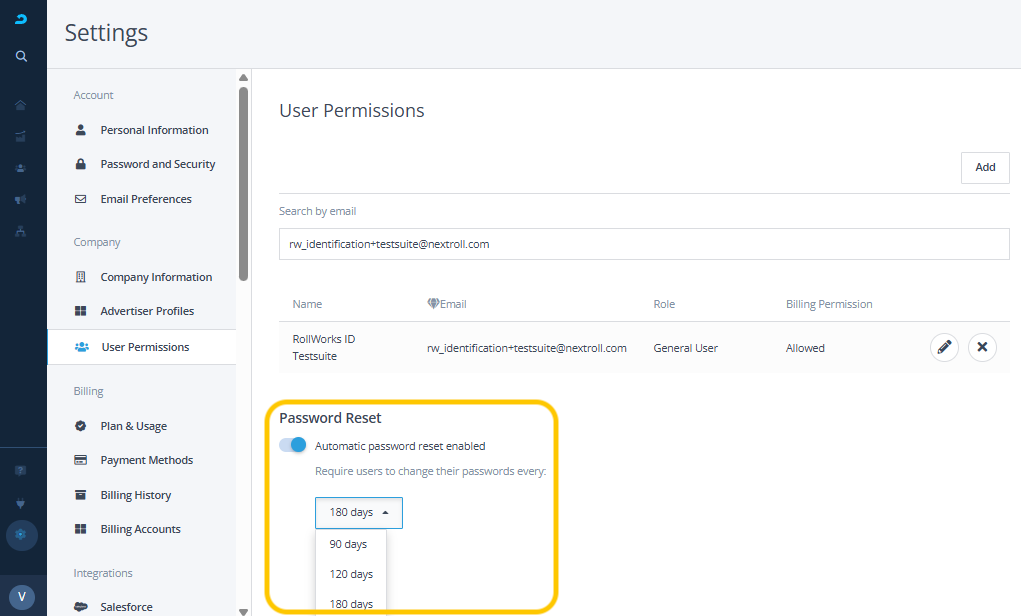Select the 90 days option
1021x616 pixels.
(349, 544)
